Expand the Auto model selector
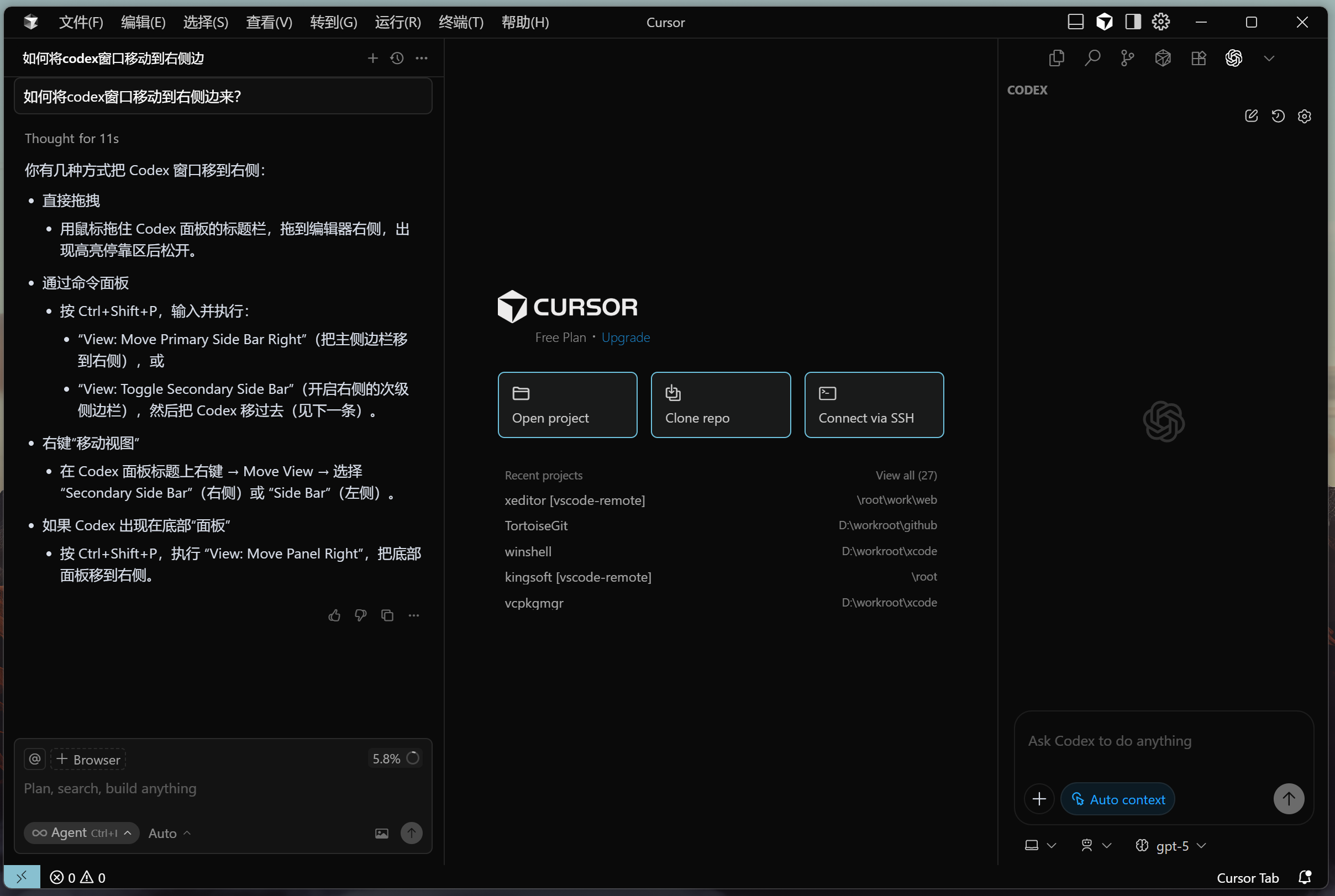This screenshot has width=1335, height=896. [x=169, y=833]
